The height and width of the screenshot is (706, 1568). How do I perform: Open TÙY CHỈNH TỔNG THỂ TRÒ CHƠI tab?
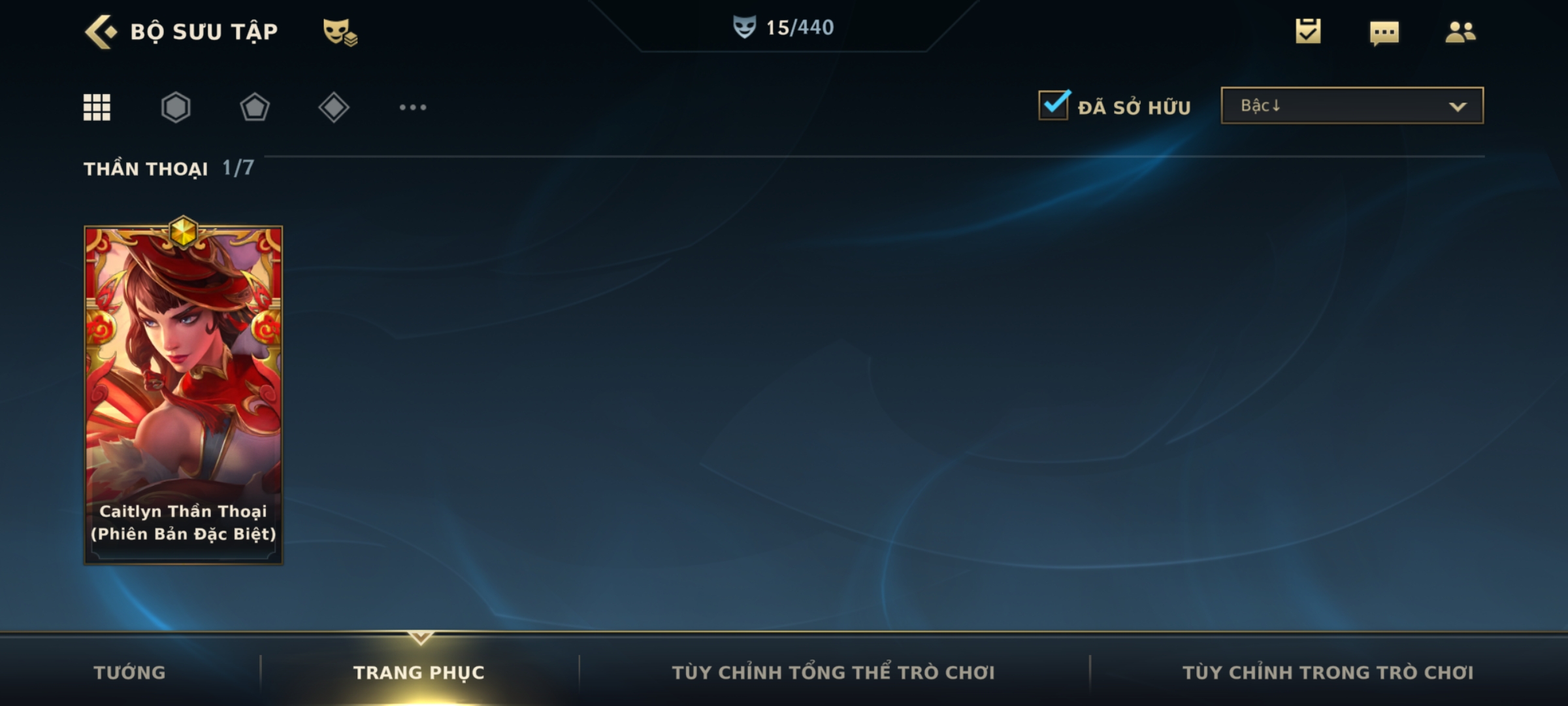pos(834,673)
